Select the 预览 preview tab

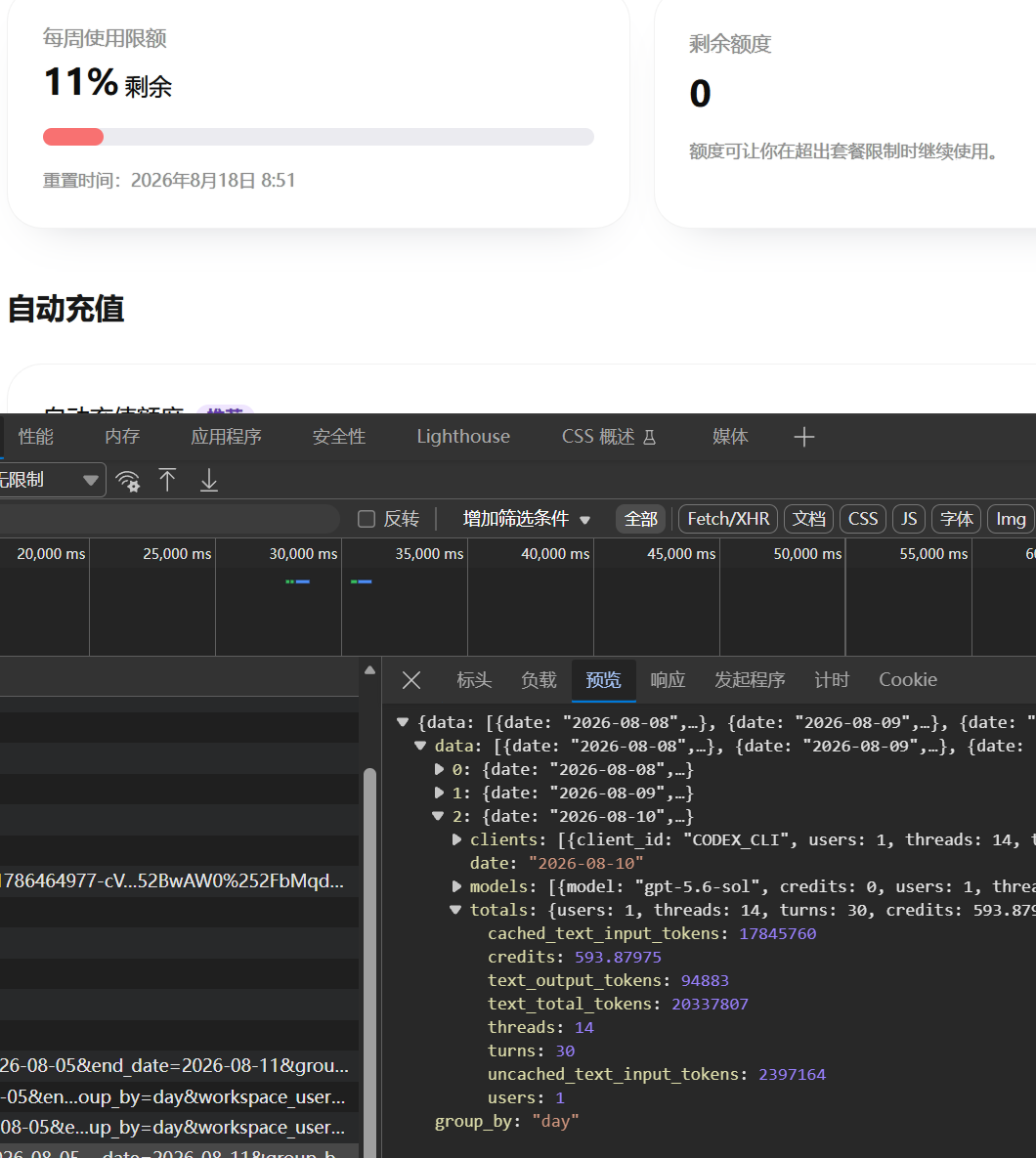point(603,679)
